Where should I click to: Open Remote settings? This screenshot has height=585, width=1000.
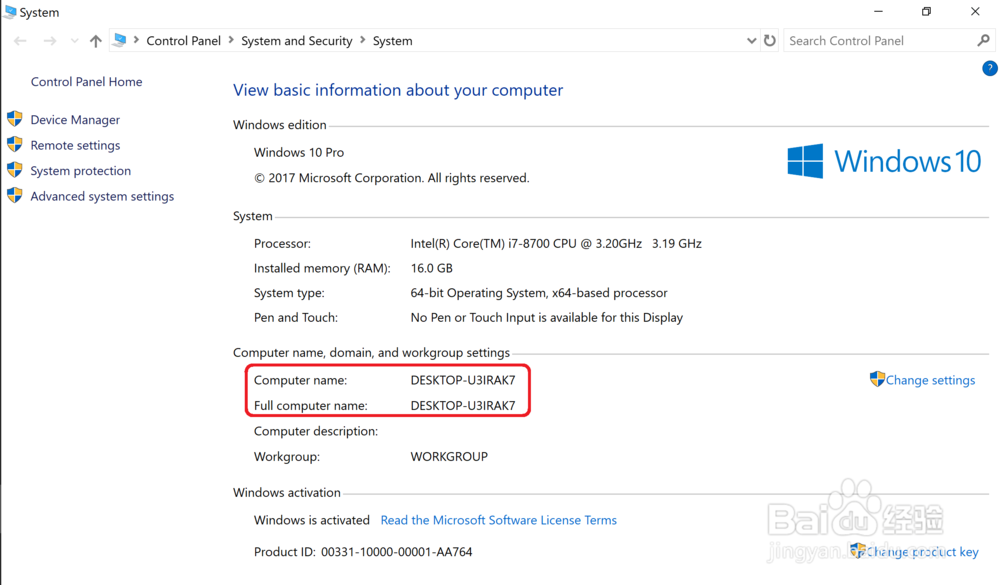click(75, 145)
